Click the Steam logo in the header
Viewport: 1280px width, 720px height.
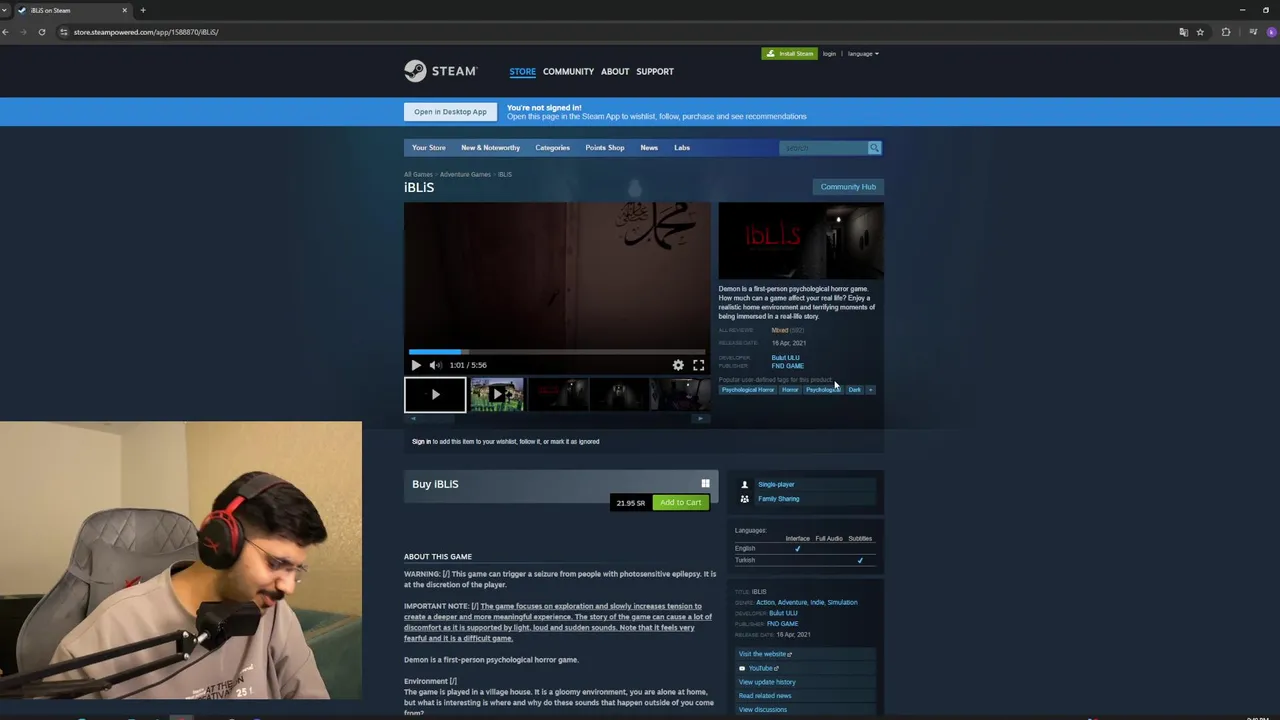[441, 71]
